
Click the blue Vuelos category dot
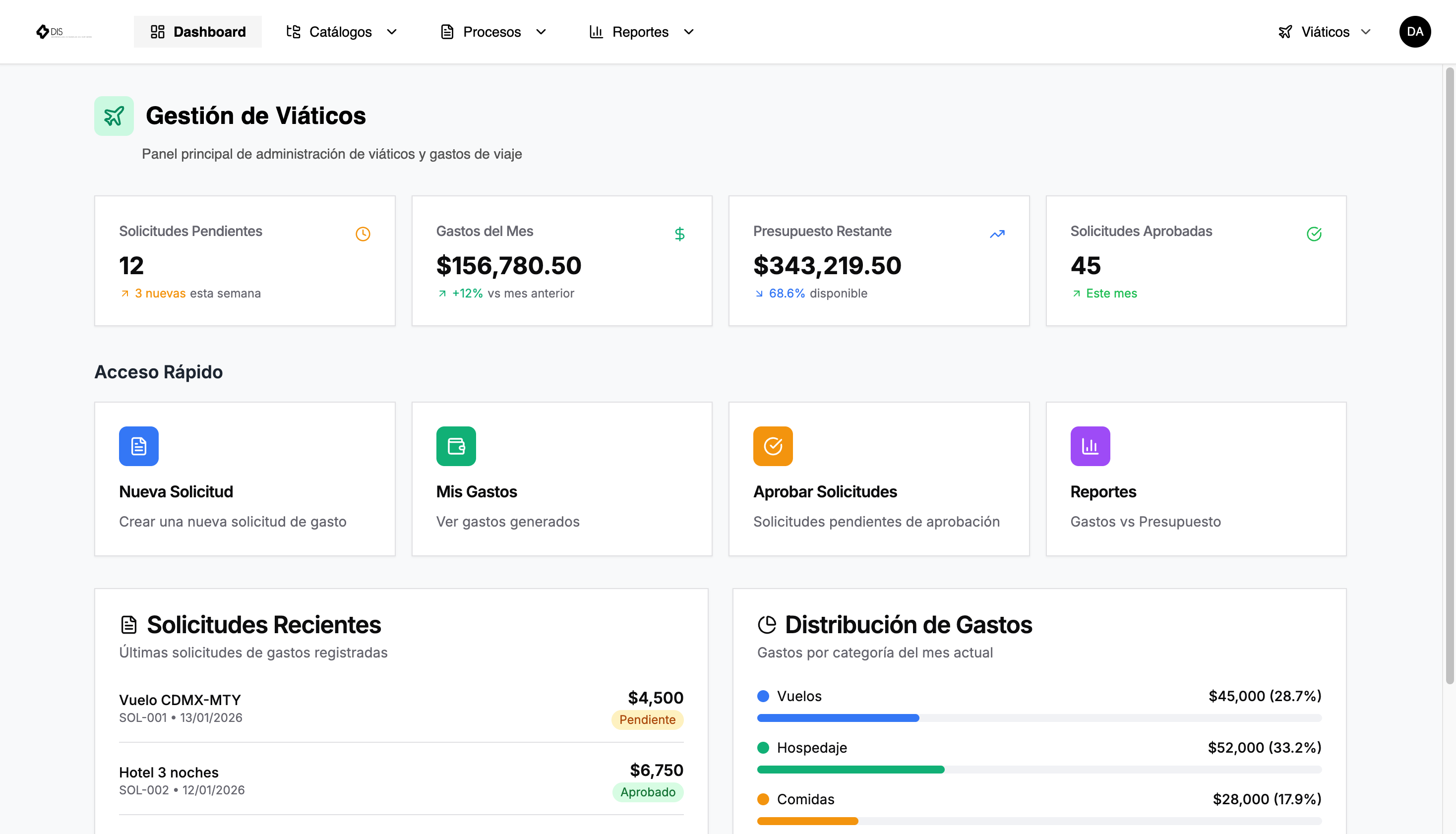click(763, 696)
